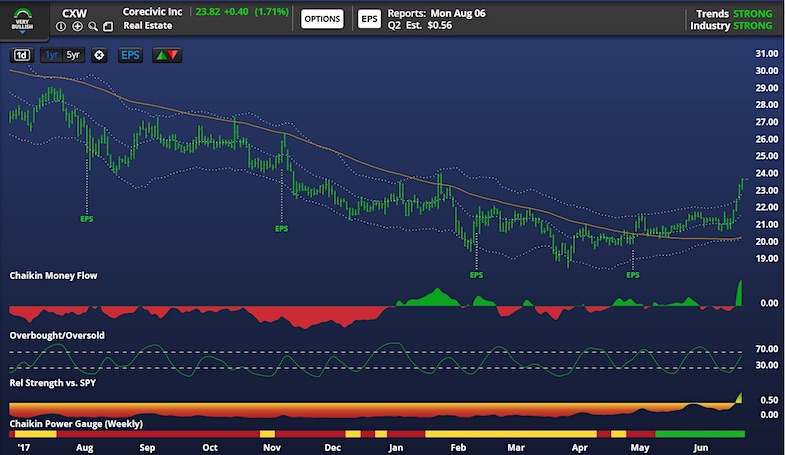Select the '17 year label on time axis
The width and height of the screenshot is (785, 455).
click(24, 447)
